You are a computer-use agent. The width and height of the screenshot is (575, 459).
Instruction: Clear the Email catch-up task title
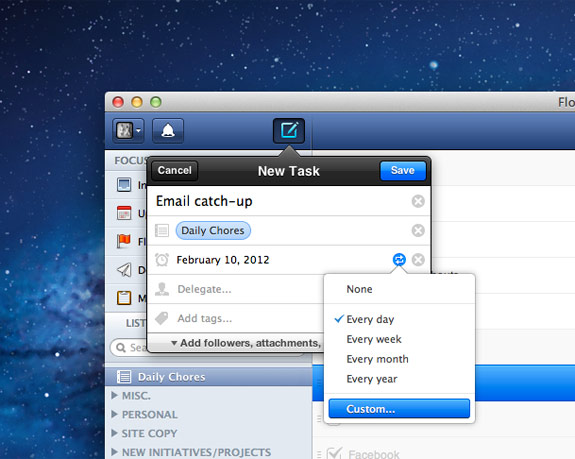coord(418,201)
